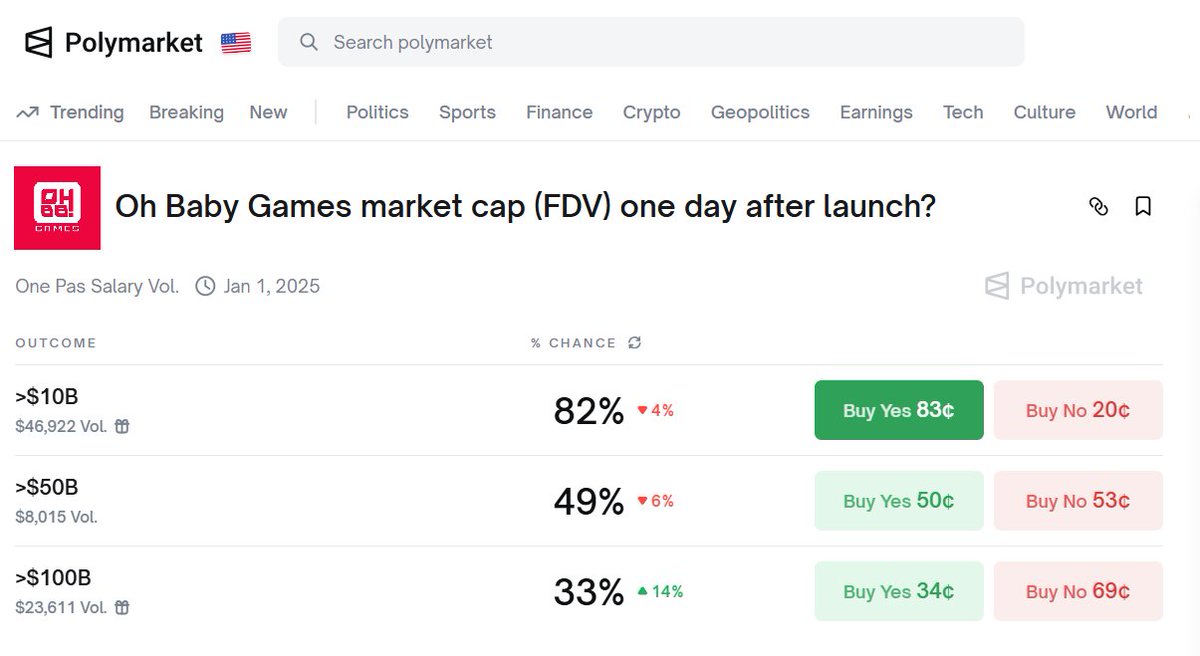
Task: Go to the Finance category
Action: (x=559, y=112)
